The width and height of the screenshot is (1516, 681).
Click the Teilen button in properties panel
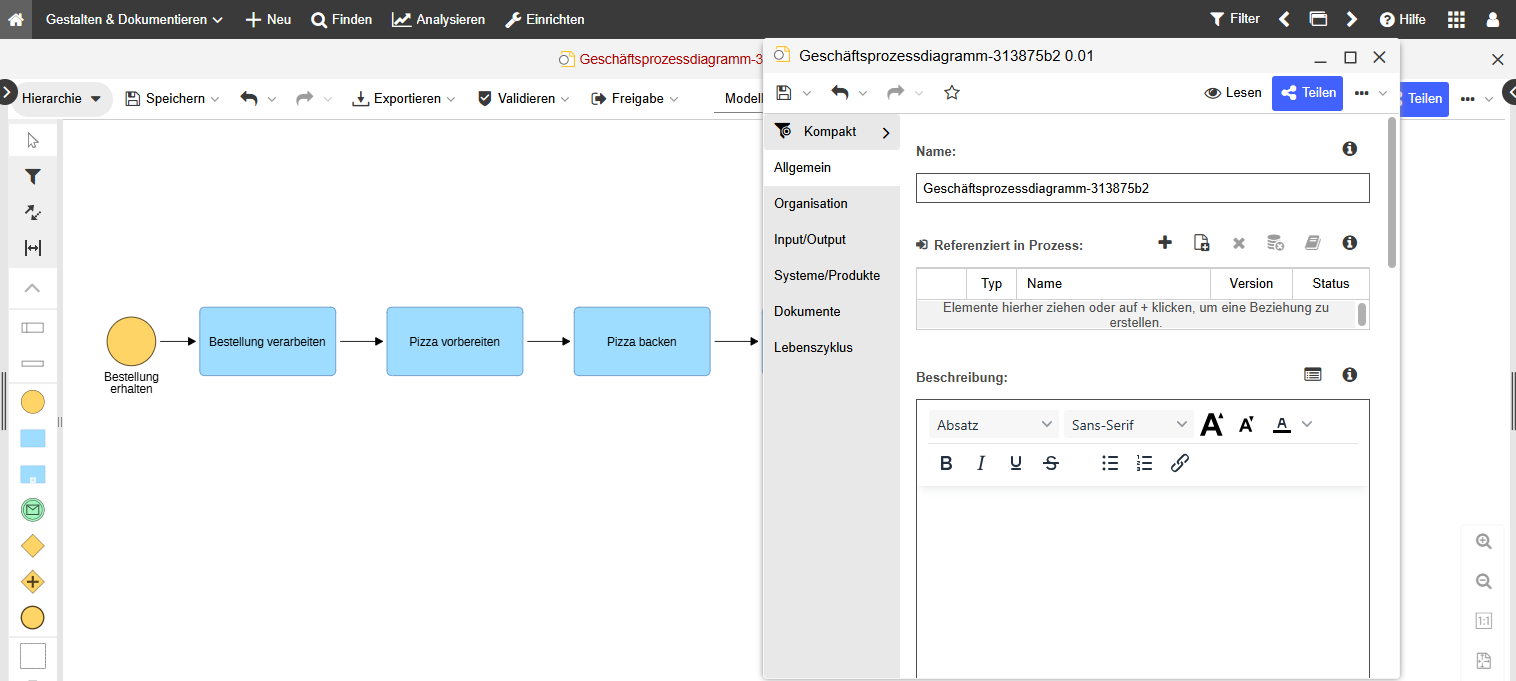(x=1308, y=93)
